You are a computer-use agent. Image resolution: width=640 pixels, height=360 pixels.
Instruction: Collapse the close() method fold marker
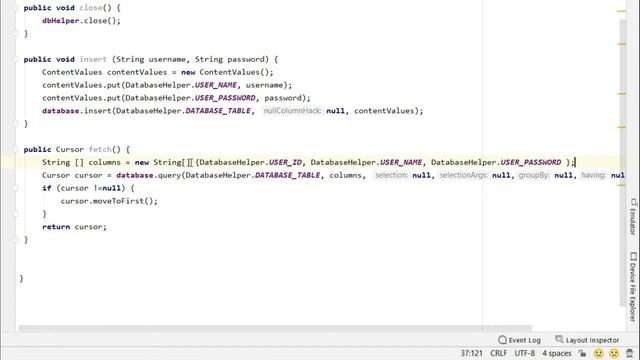15,8
